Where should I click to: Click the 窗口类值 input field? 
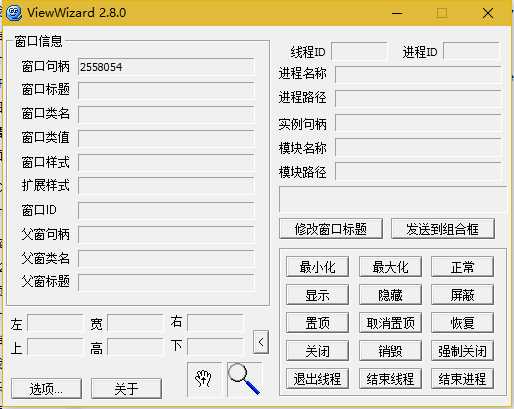point(166,138)
